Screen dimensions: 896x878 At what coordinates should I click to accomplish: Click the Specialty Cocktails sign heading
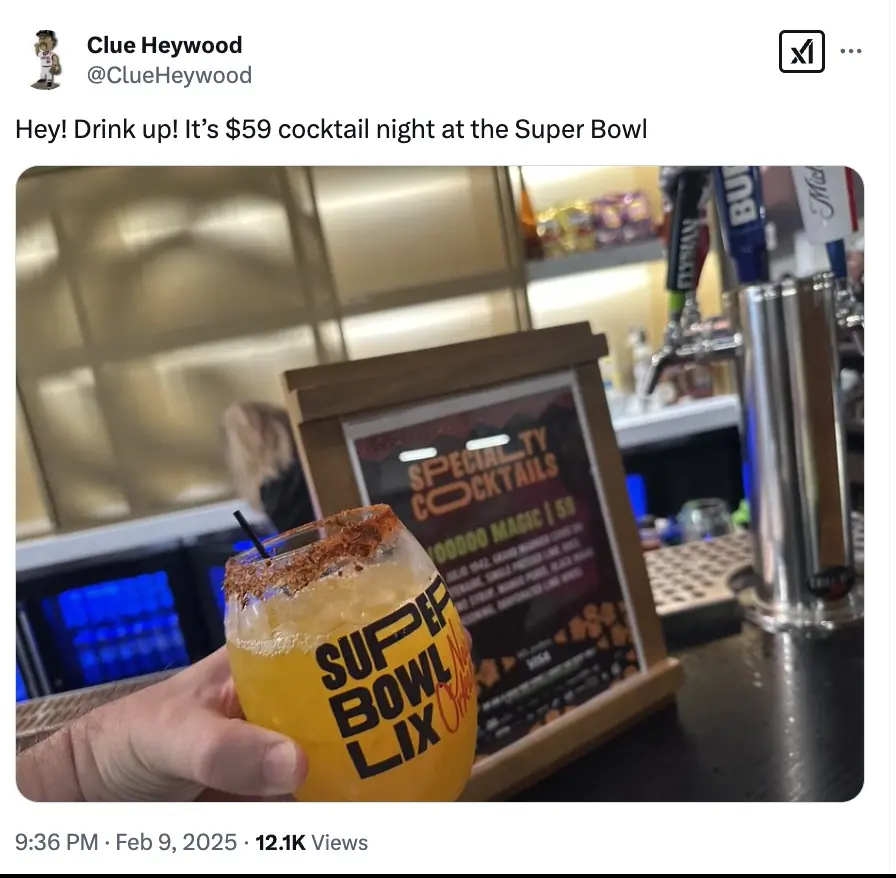pos(484,476)
